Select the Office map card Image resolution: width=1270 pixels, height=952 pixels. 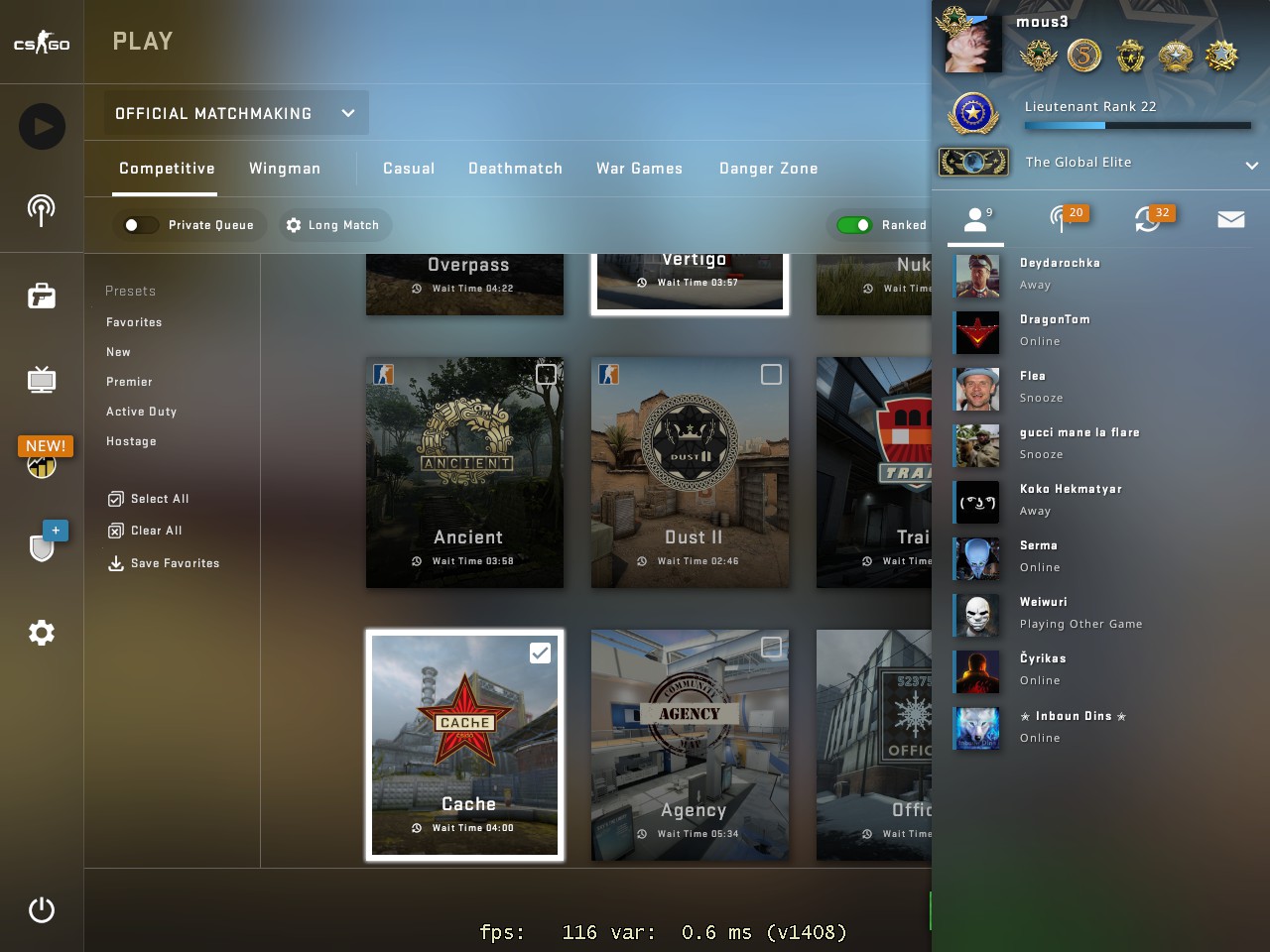point(874,745)
